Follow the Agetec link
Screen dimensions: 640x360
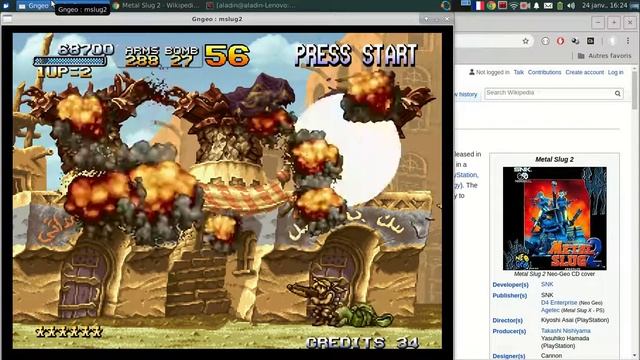550,310
